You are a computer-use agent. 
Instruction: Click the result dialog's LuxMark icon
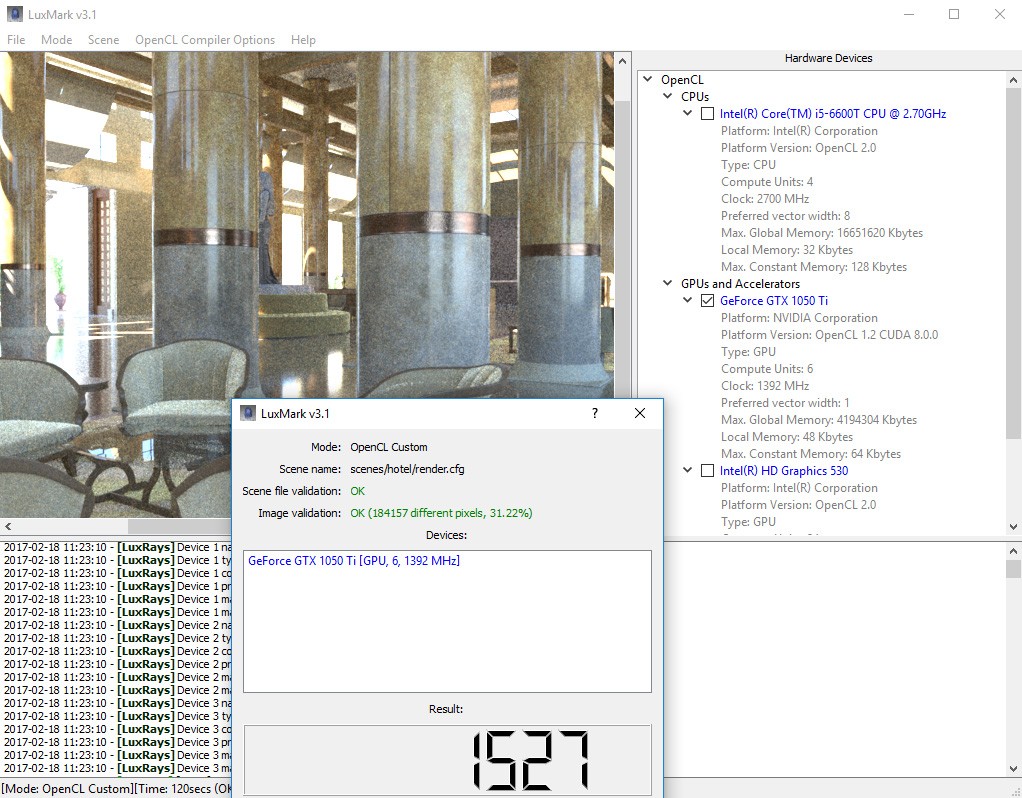[x=248, y=413]
